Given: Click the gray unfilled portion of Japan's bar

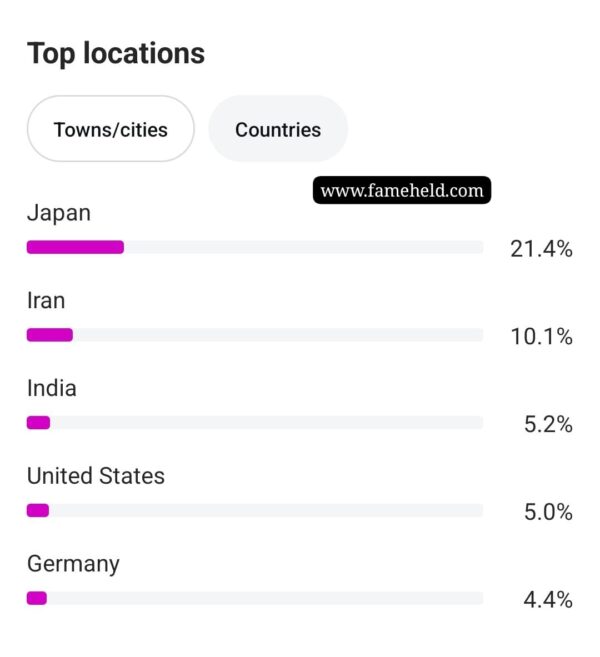Looking at the screenshot, I should coord(300,247).
